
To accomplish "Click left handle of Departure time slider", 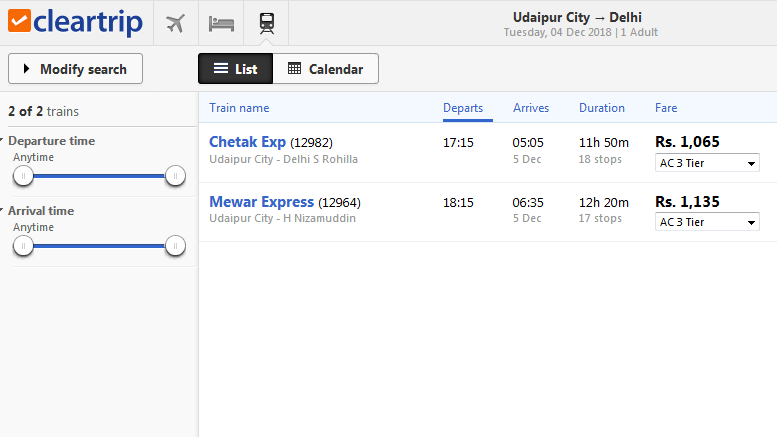I will (23, 176).
